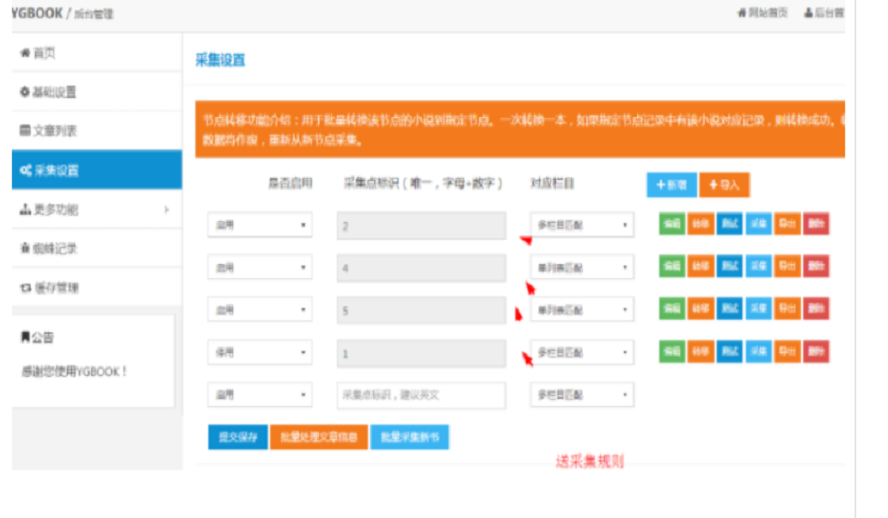
Task: Open 蜘蛛记录 spider log page
Action: [x=50, y=249]
